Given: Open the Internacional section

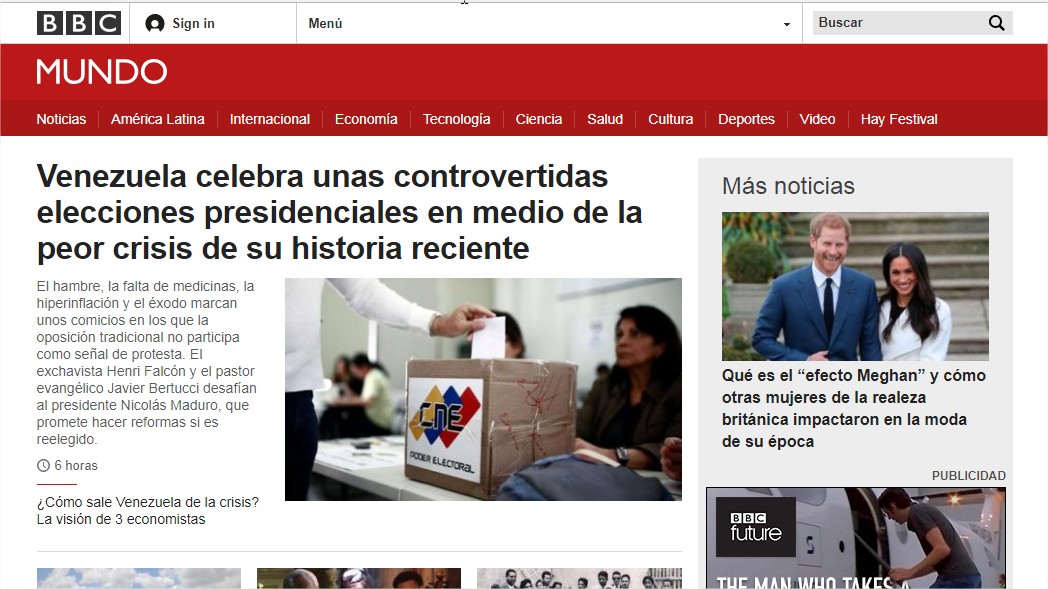Looking at the screenshot, I should tap(270, 119).
